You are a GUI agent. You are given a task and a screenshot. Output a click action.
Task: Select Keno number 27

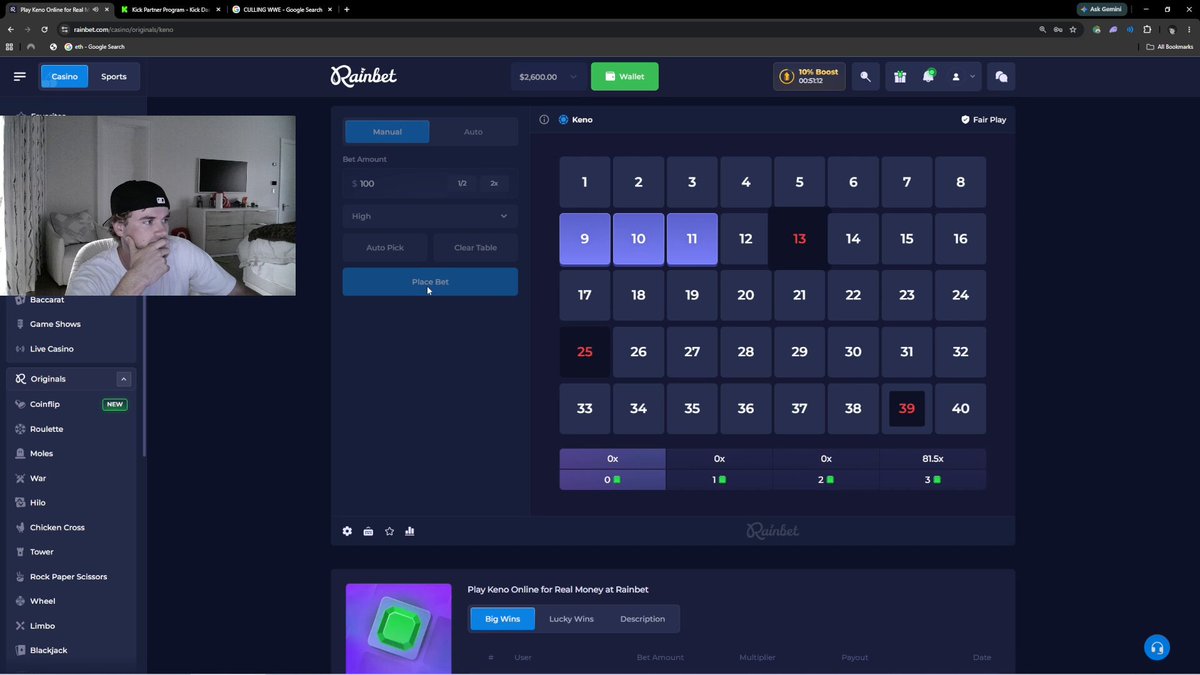692,352
